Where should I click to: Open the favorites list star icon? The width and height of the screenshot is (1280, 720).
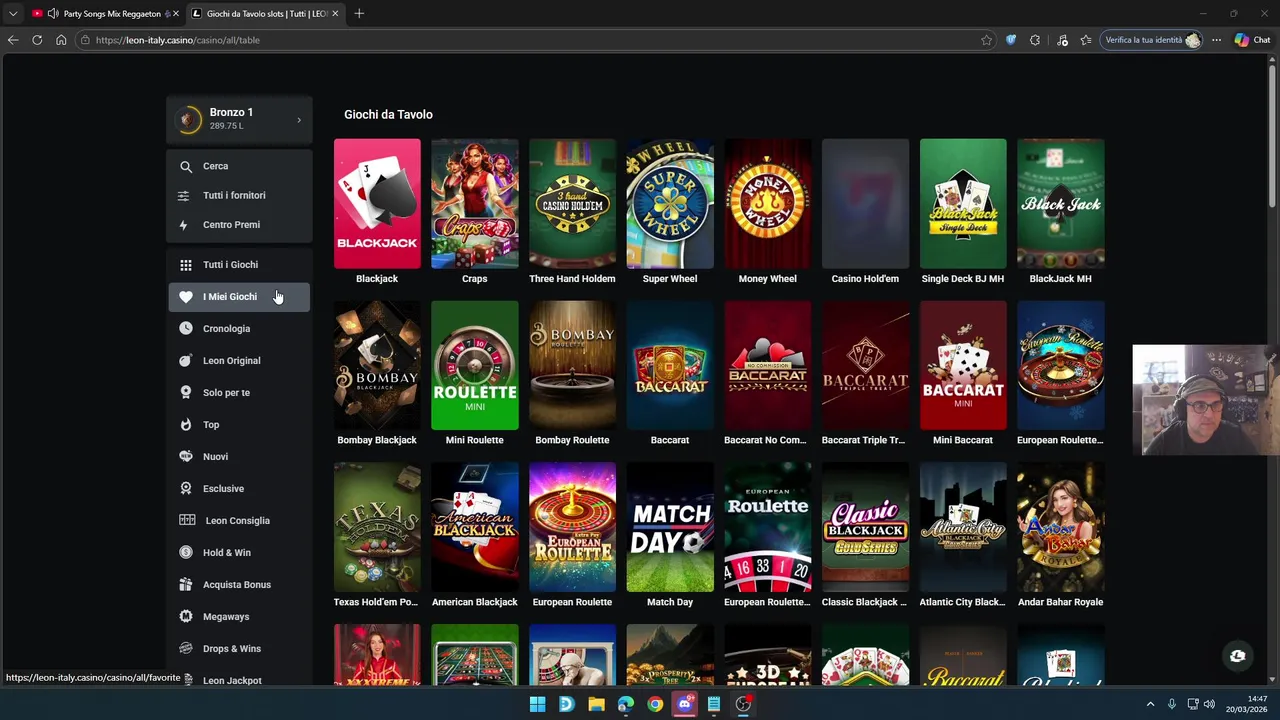click(x=1086, y=40)
